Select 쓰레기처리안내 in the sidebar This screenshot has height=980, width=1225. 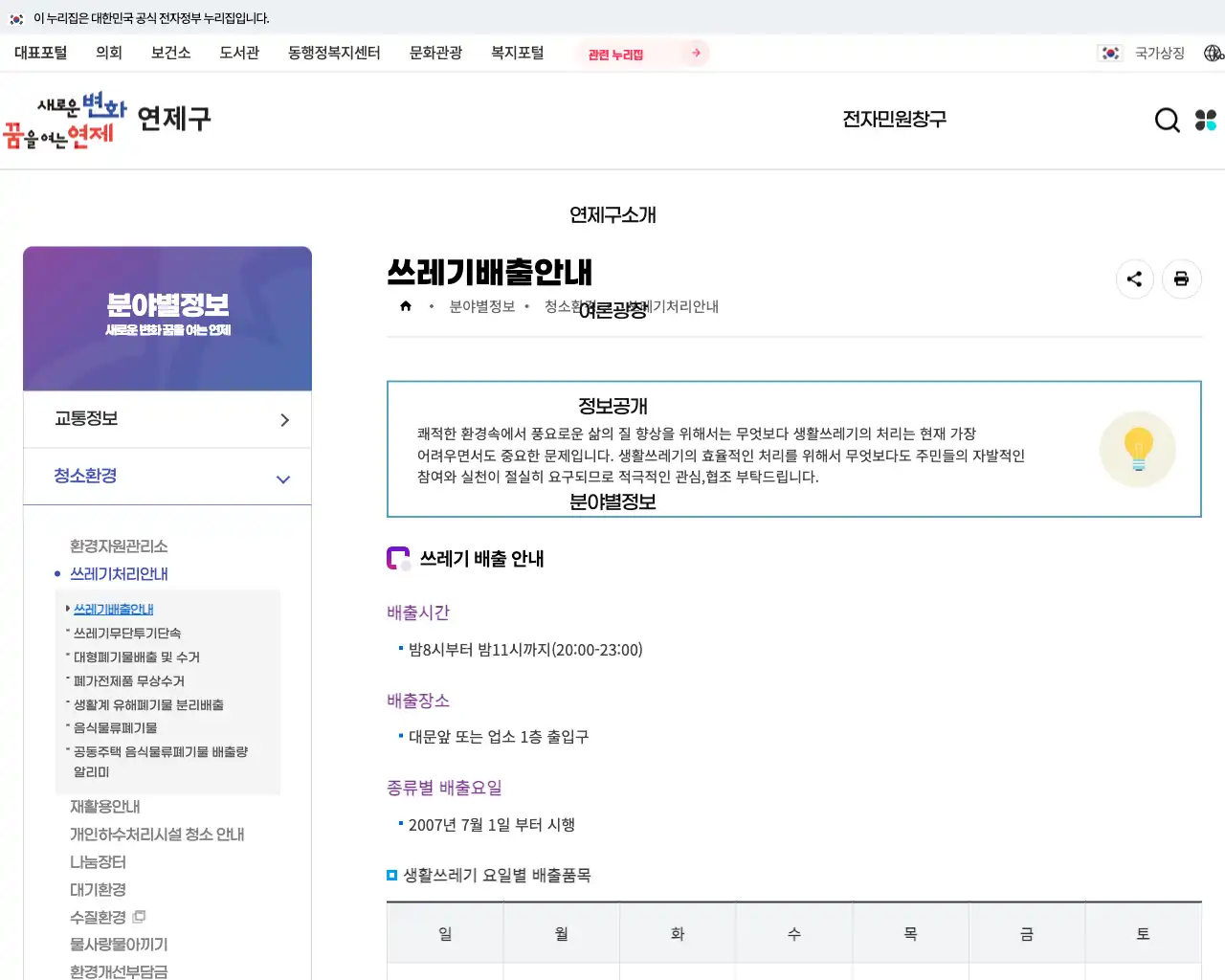[118, 573]
